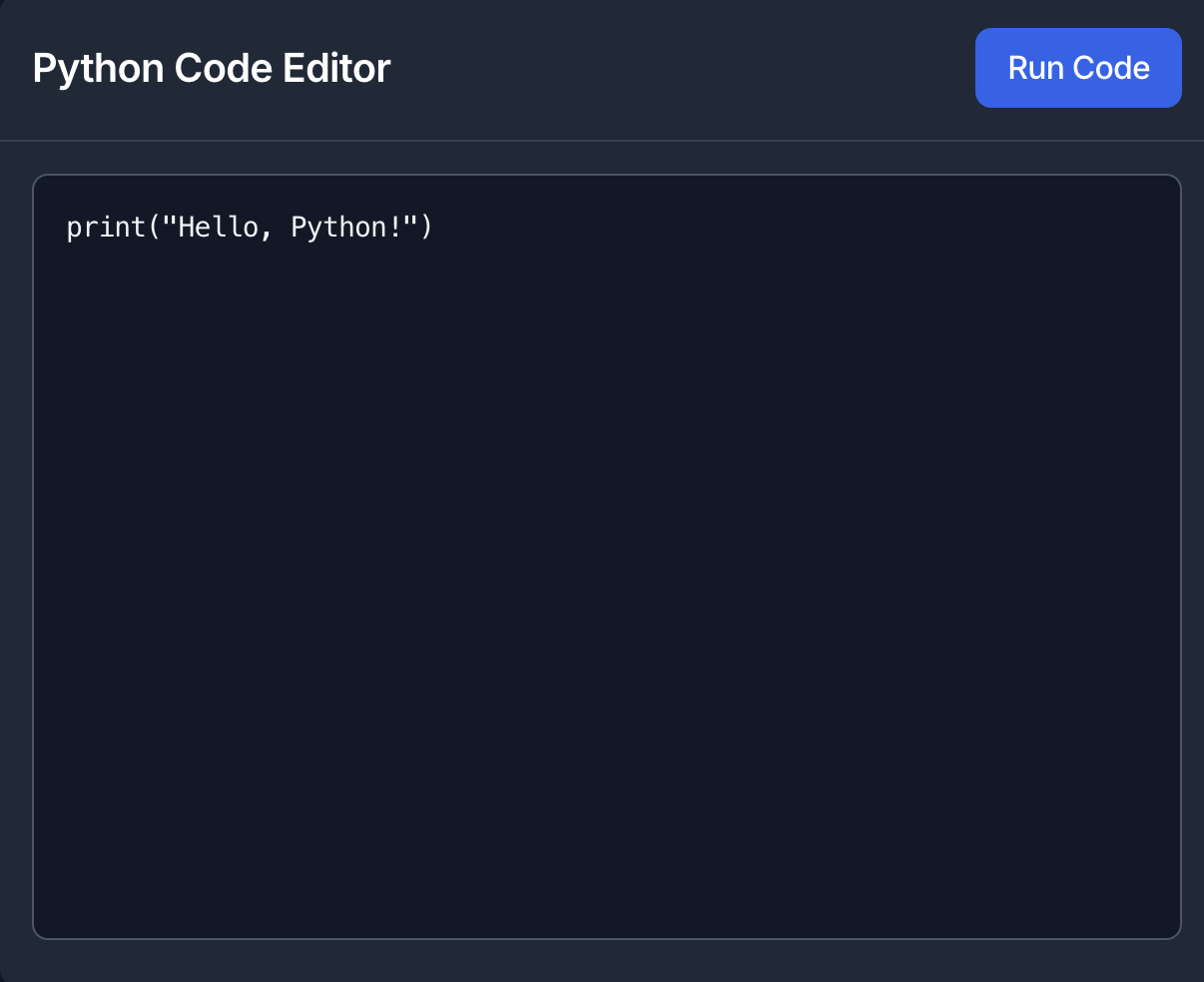Click the dark header bar of the editor

599,67
